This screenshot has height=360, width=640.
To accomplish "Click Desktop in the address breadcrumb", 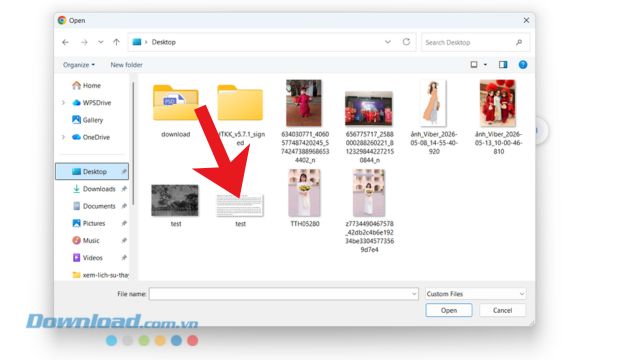I will [164, 42].
